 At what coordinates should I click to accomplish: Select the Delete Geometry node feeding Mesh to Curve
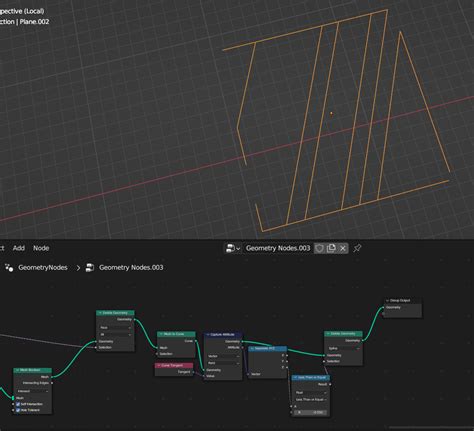click(115, 313)
